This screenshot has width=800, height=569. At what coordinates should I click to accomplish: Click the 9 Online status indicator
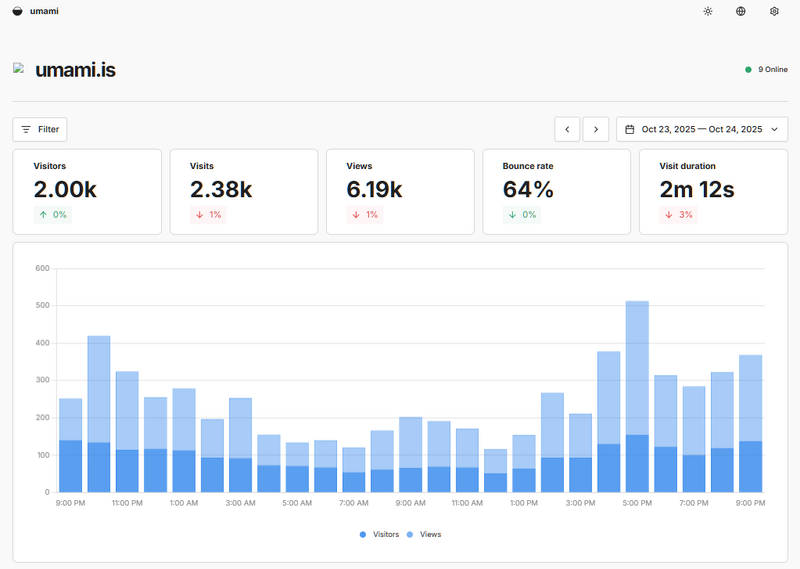click(766, 69)
